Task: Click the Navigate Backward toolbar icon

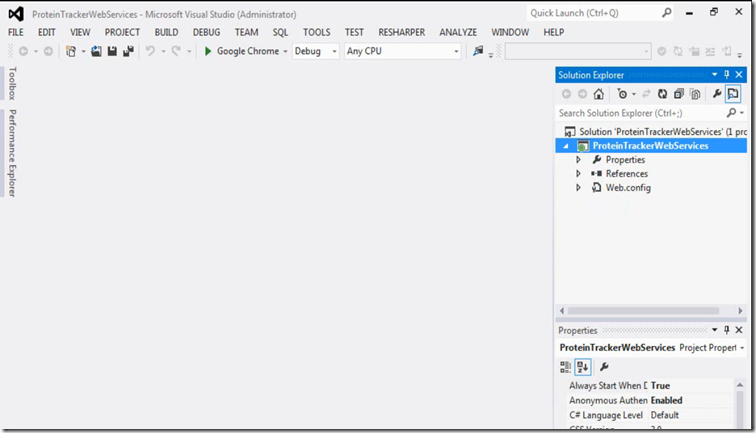Action: tap(23, 51)
